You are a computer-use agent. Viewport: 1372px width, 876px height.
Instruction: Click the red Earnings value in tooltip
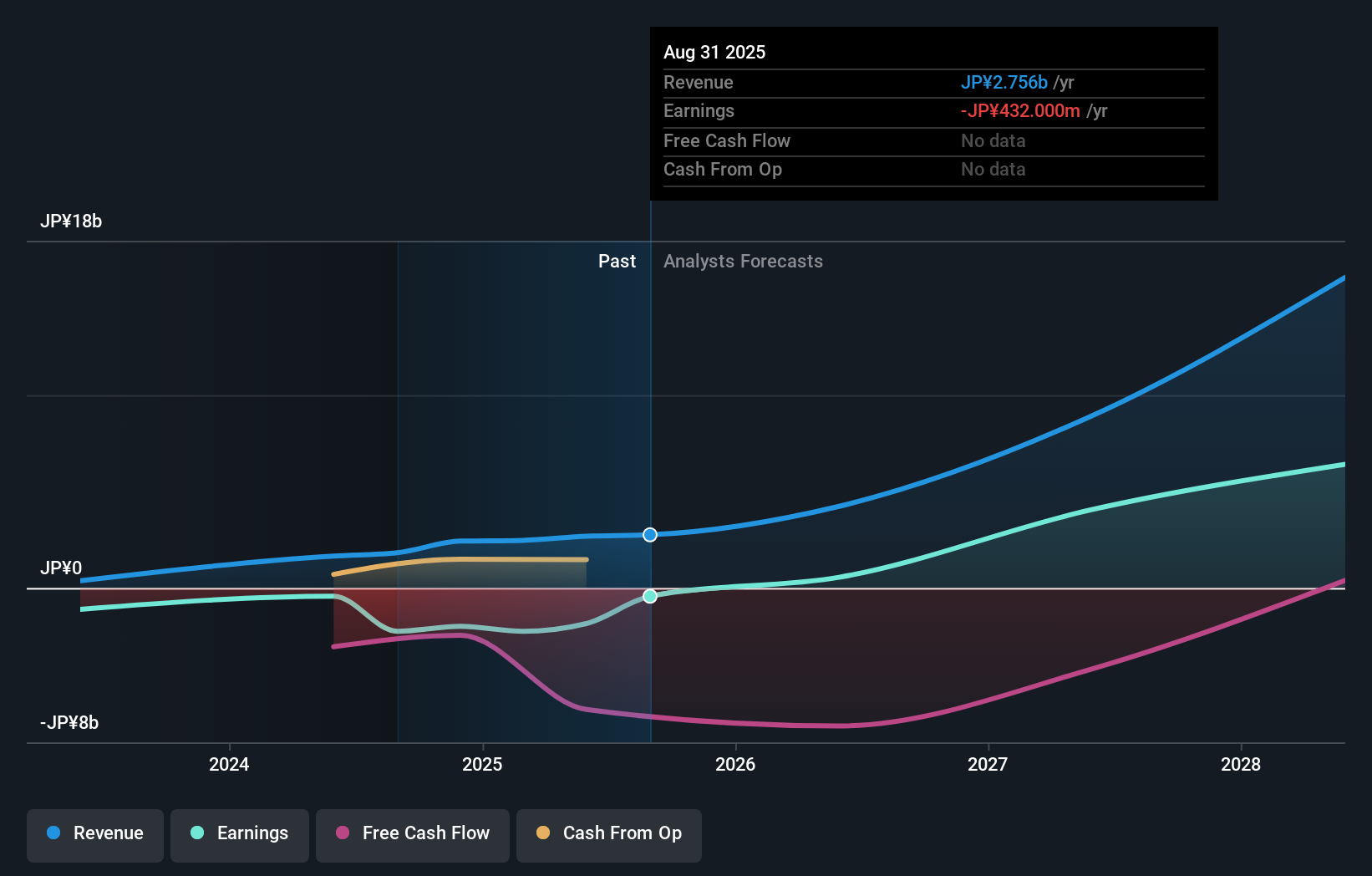[1020, 110]
